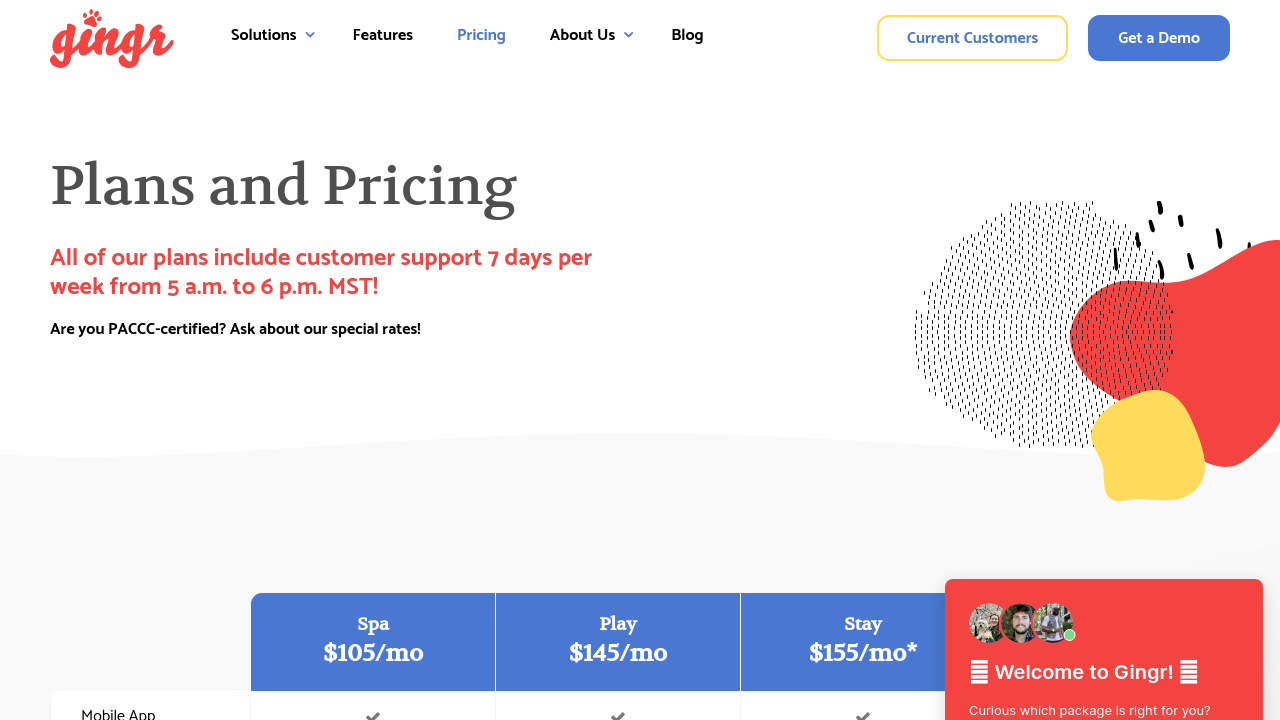Click the Gingr paw logo
This screenshot has height=720, width=1280.
(x=111, y=39)
